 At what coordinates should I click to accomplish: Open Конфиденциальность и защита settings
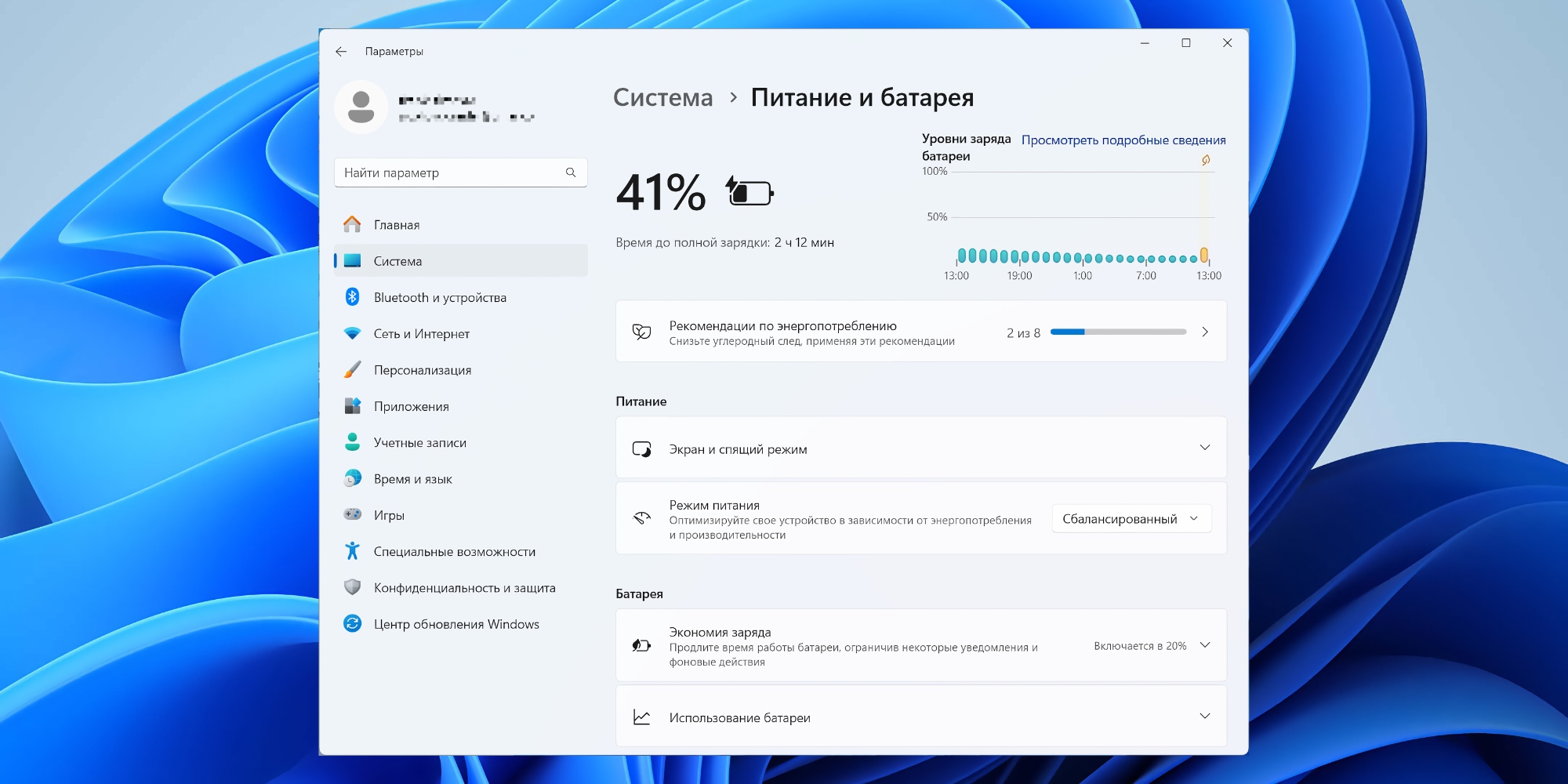click(x=461, y=587)
